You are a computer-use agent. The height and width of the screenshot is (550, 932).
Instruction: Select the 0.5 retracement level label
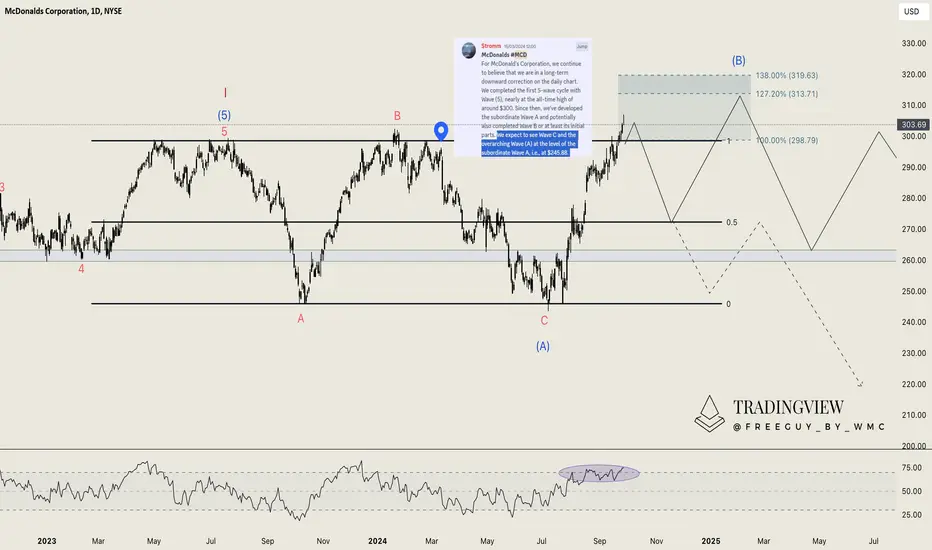(731, 222)
